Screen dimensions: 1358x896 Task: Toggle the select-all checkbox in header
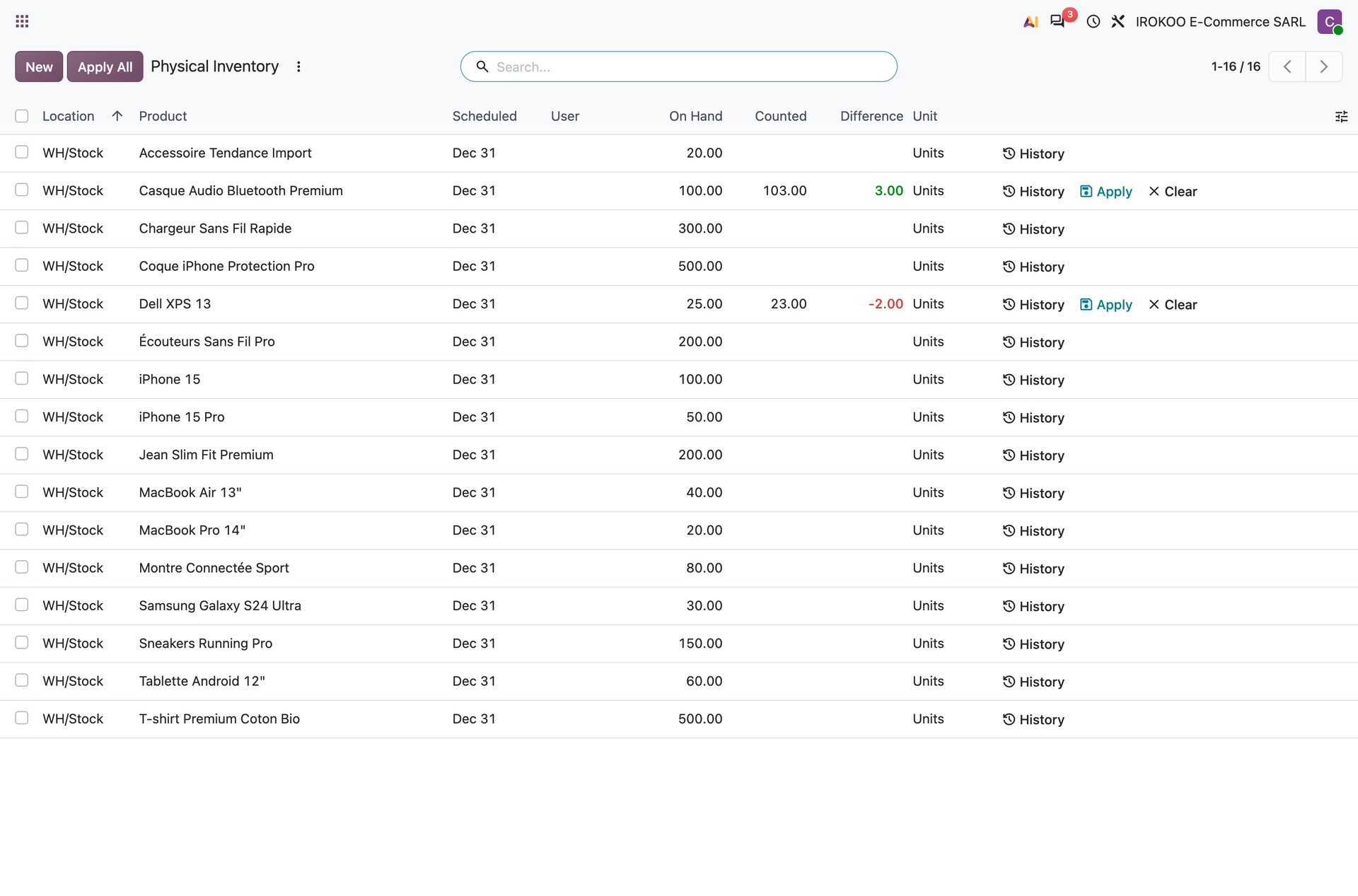pyautogui.click(x=22, y=116)
